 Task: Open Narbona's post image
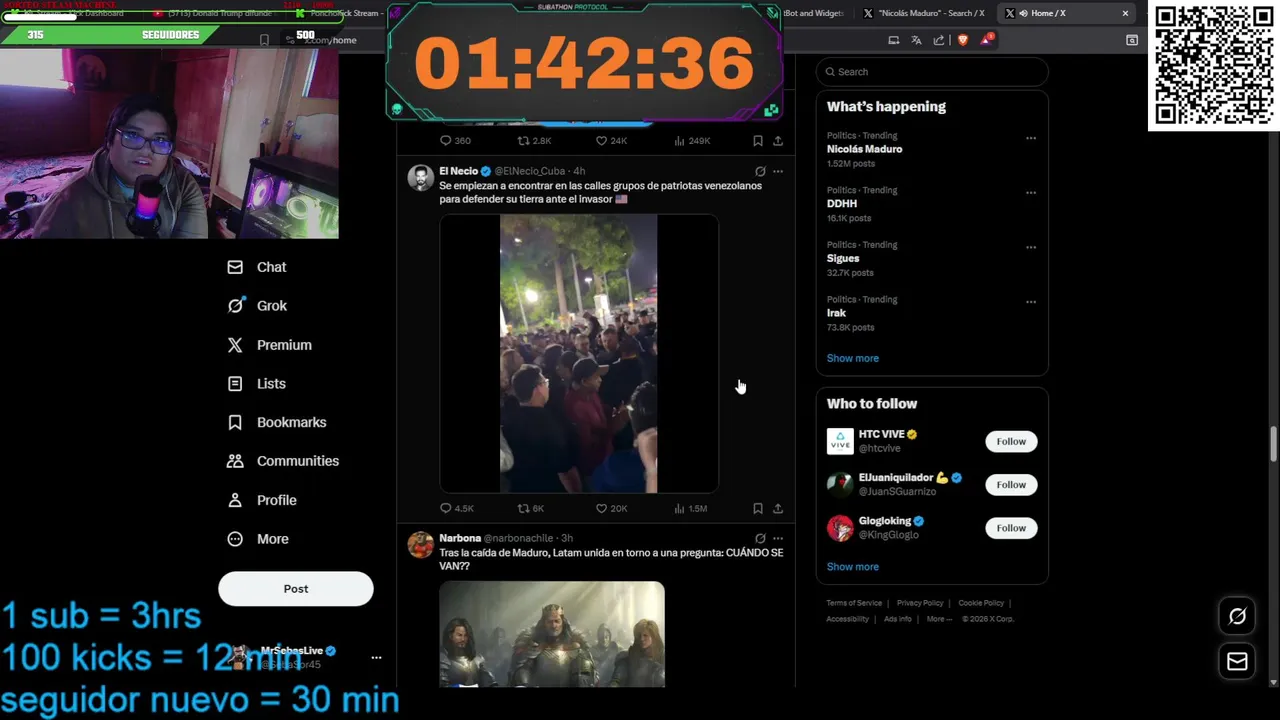[552, 634]
